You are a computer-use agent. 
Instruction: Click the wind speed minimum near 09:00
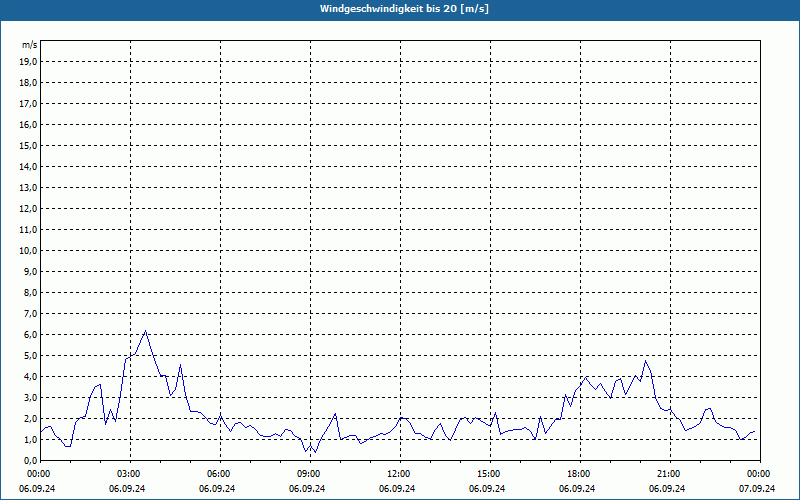click(315, 452)
